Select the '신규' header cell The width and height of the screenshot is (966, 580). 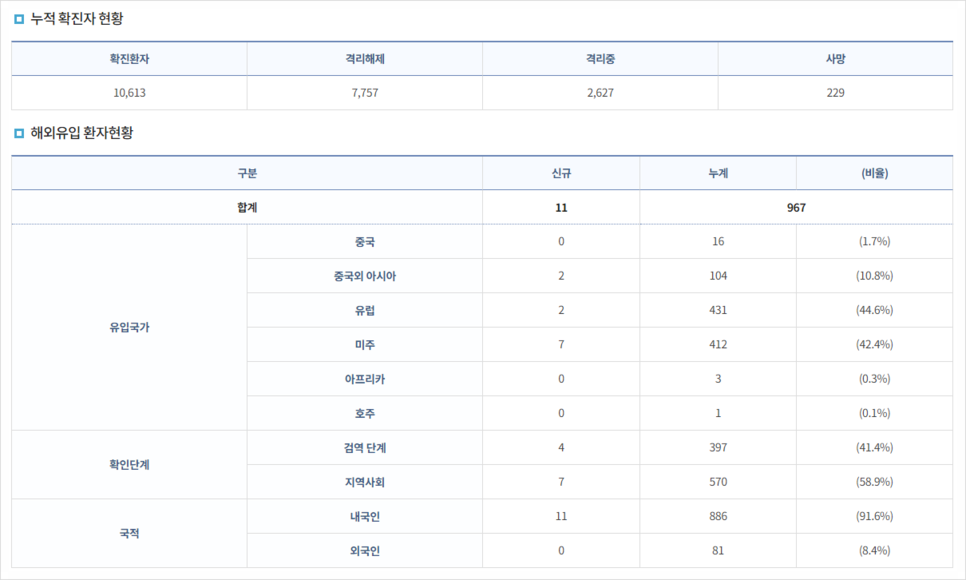tap(561, 173)
